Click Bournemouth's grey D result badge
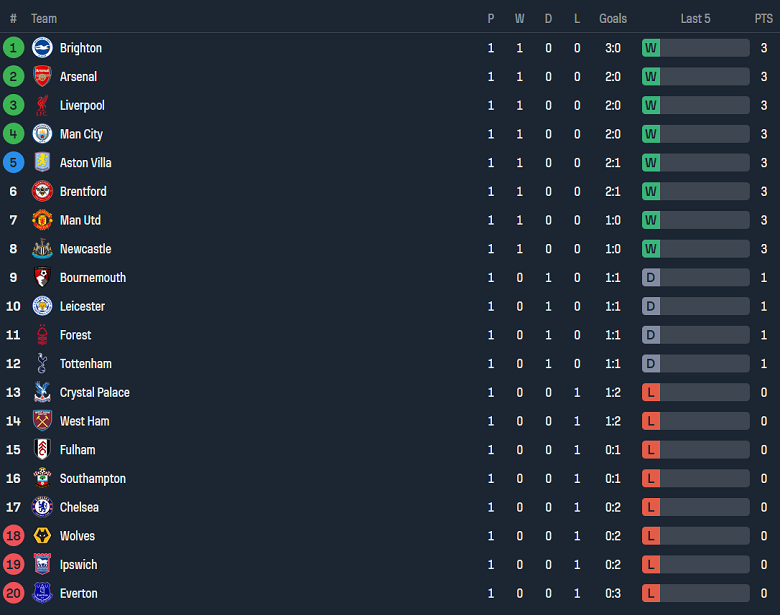The height and width of the screenshot is (615, 780). tap(651, 278)
